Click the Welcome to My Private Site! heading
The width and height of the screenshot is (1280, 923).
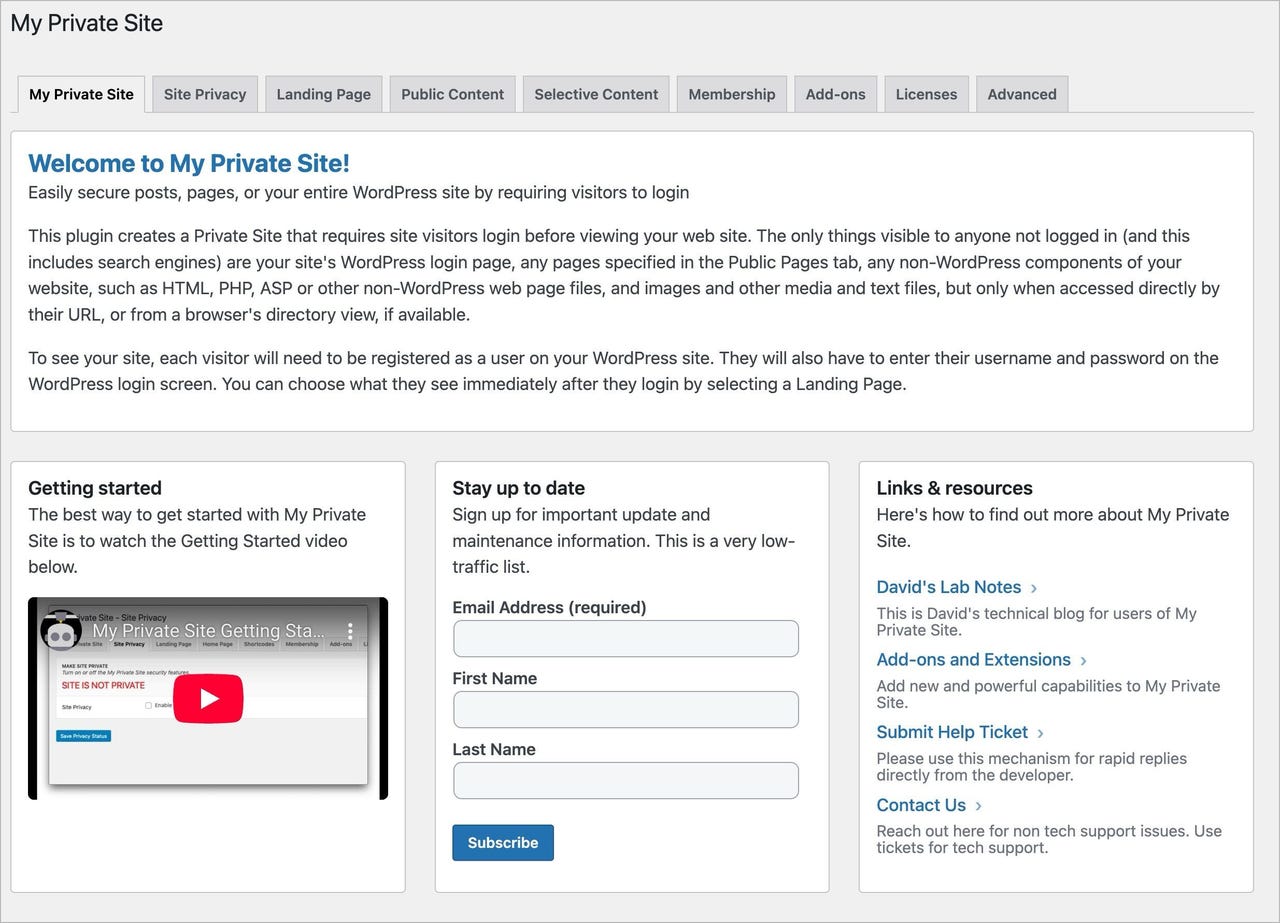[189, 163]
